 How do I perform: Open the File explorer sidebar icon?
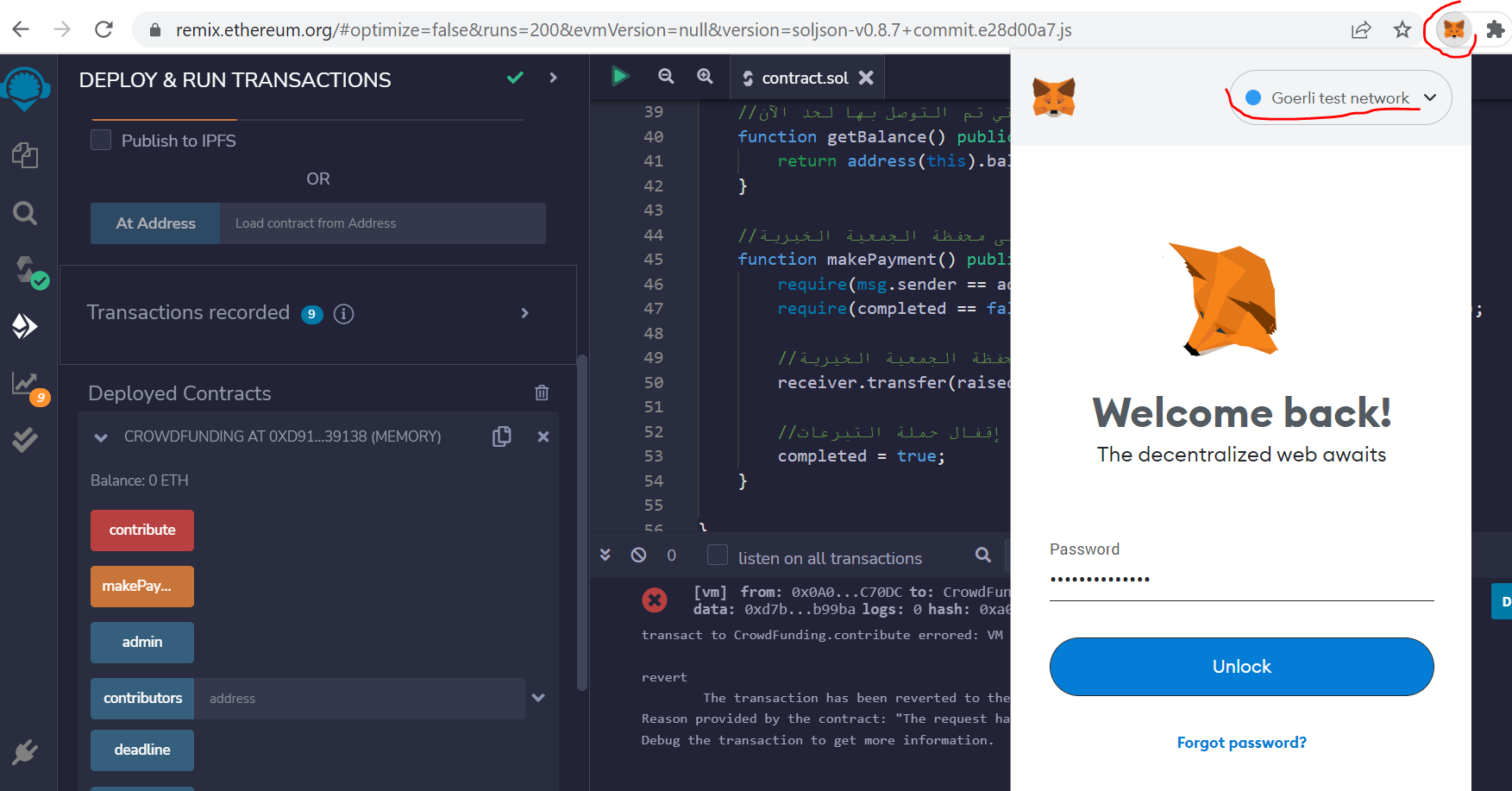pyautogui.click(x=25, y=155)
